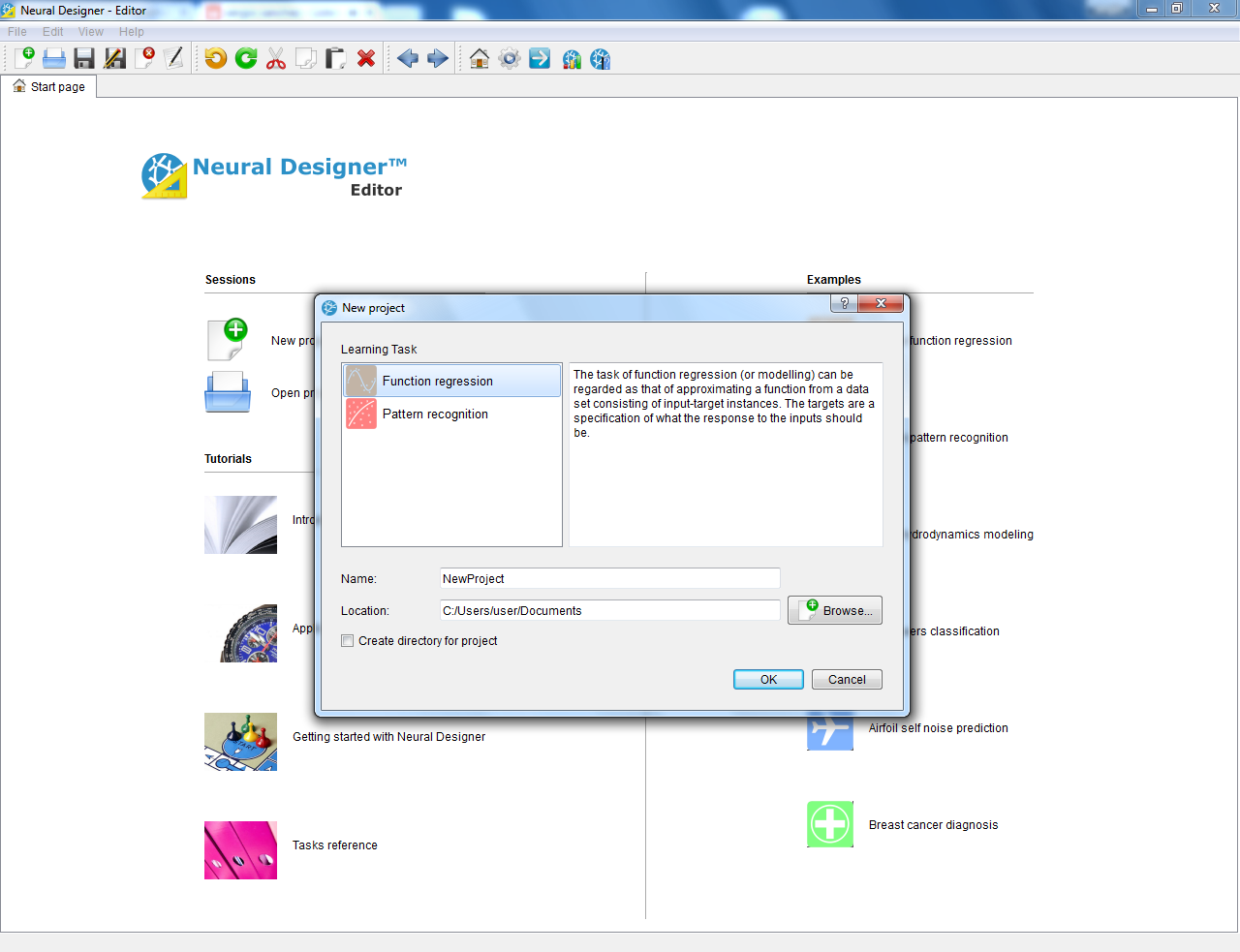Click the open book tutorial thumbnail
The width and height of the screenshot is (1240, 952).
(x=240, y=525)
